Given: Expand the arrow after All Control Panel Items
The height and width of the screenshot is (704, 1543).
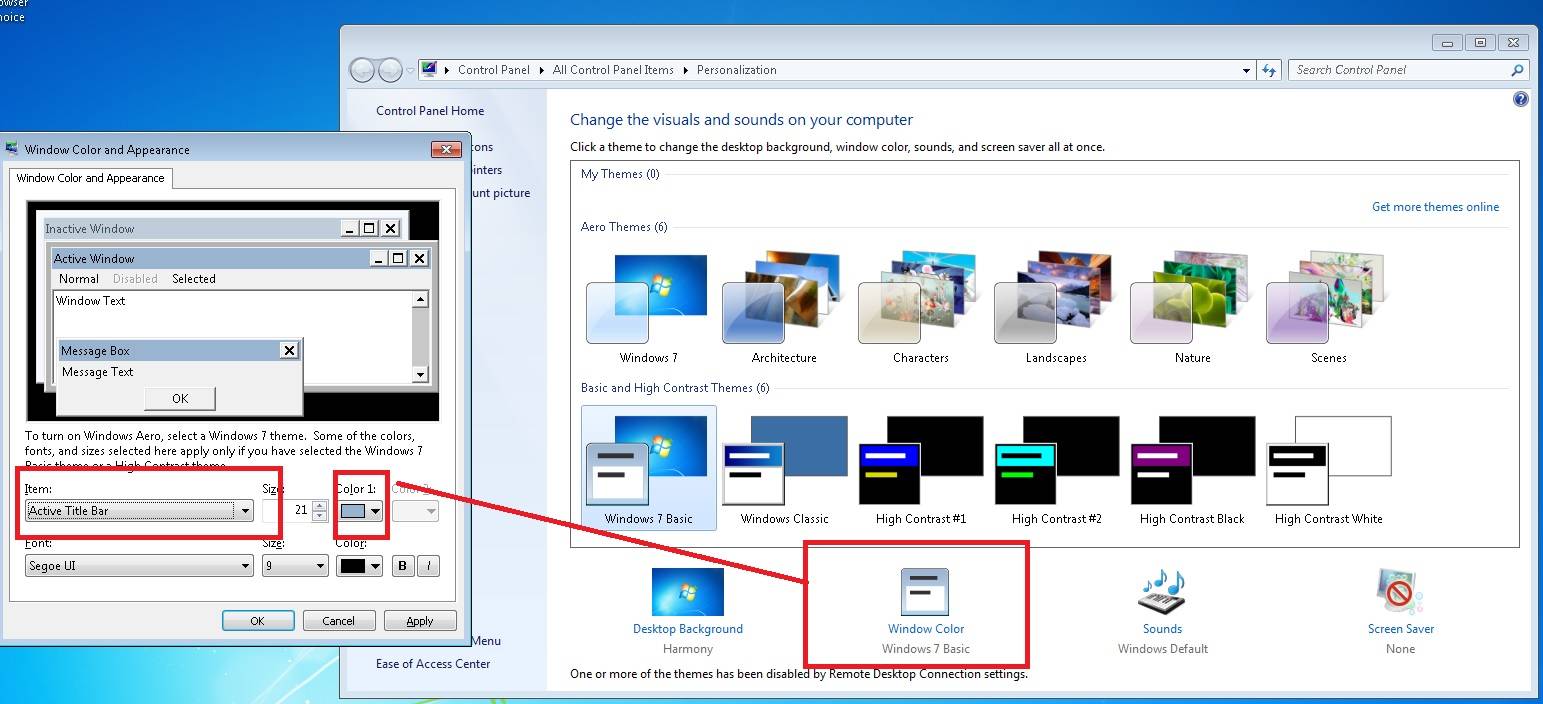Looking at the screenshot, I should (685, 70).
